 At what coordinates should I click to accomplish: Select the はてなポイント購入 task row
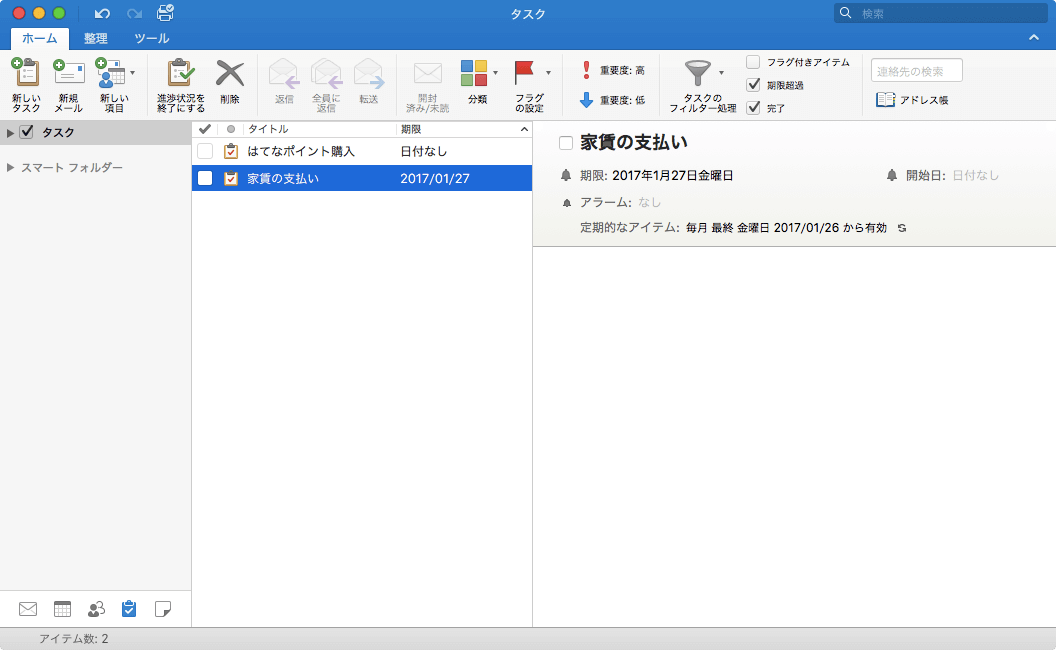(362, 151)
